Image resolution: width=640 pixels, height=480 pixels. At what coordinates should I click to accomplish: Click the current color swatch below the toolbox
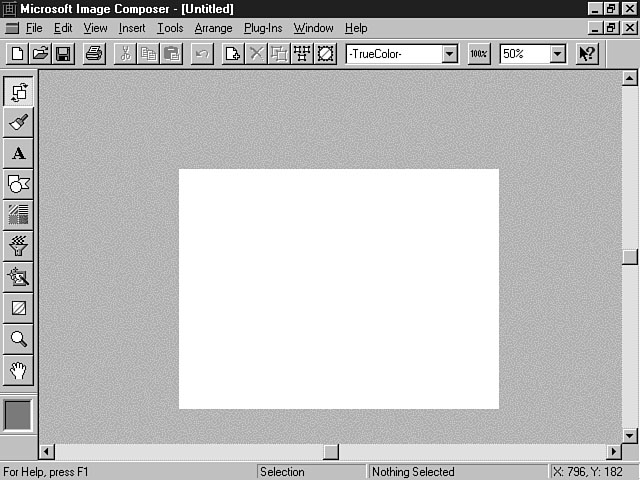(x=18, y=415)
